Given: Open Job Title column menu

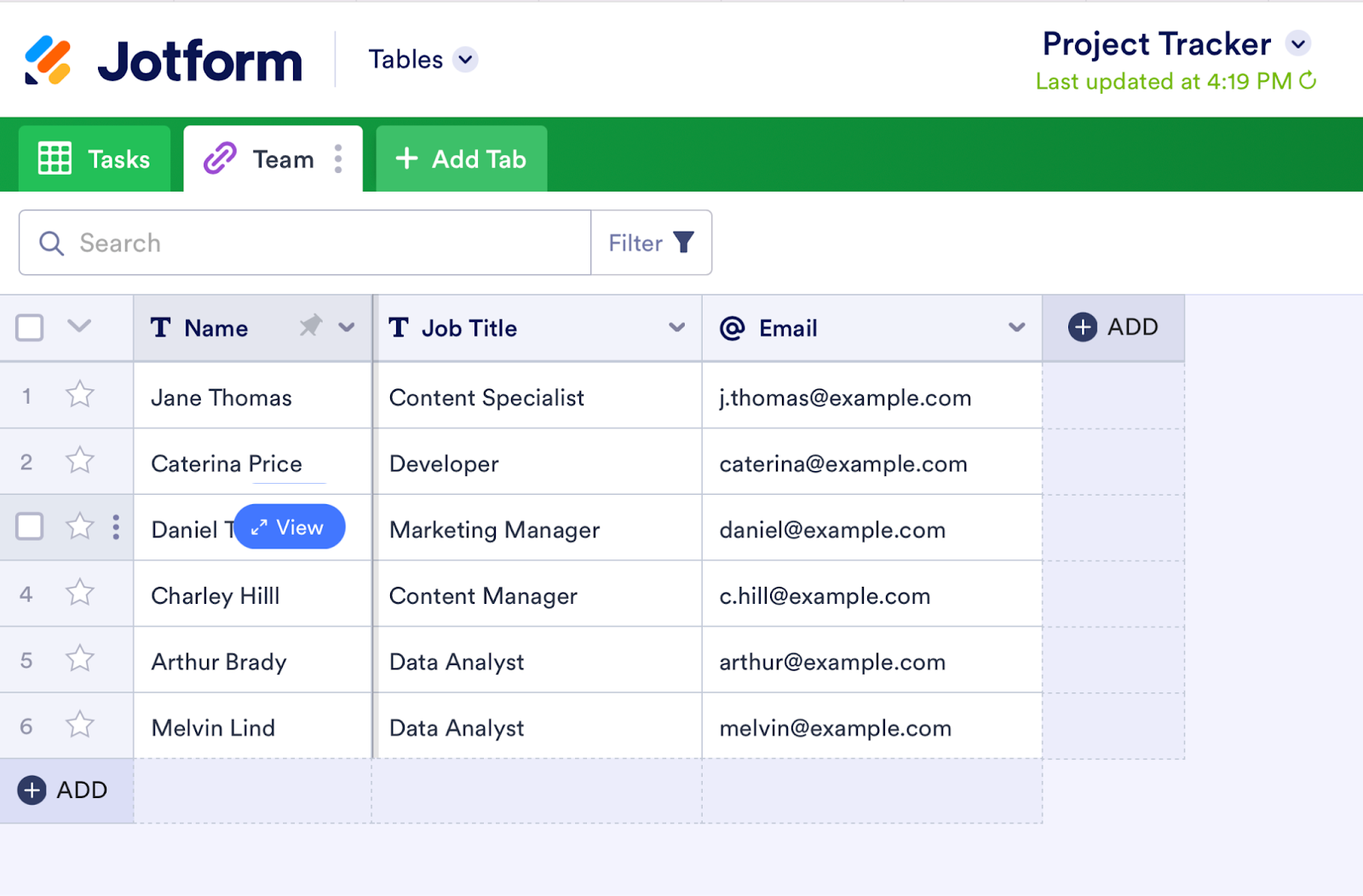Looking at the screenshot, I should [x=677, y=327].
